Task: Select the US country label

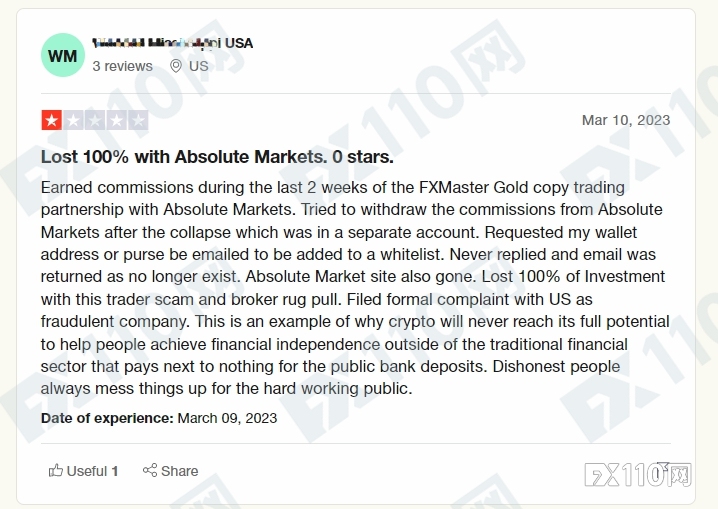Action: (x=199, y=66)
